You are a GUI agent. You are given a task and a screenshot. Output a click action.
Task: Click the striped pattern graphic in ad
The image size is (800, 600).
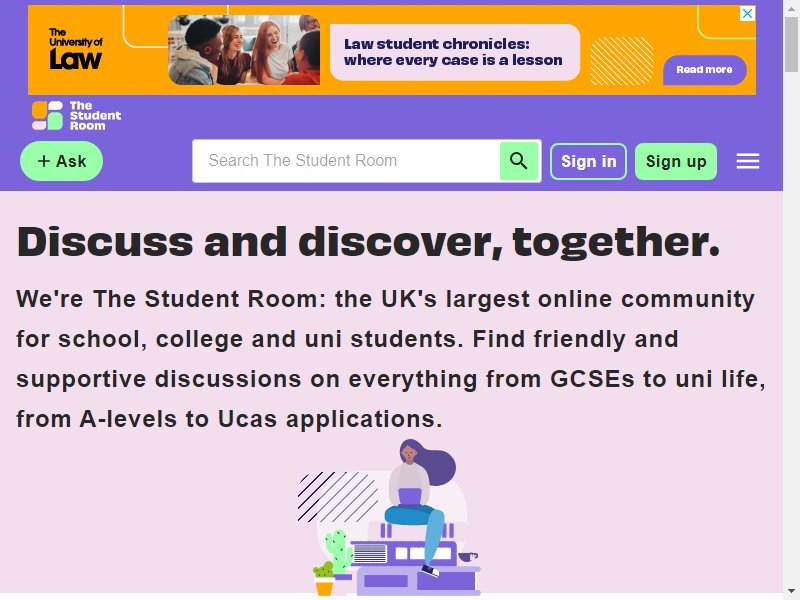coord(622,61)
